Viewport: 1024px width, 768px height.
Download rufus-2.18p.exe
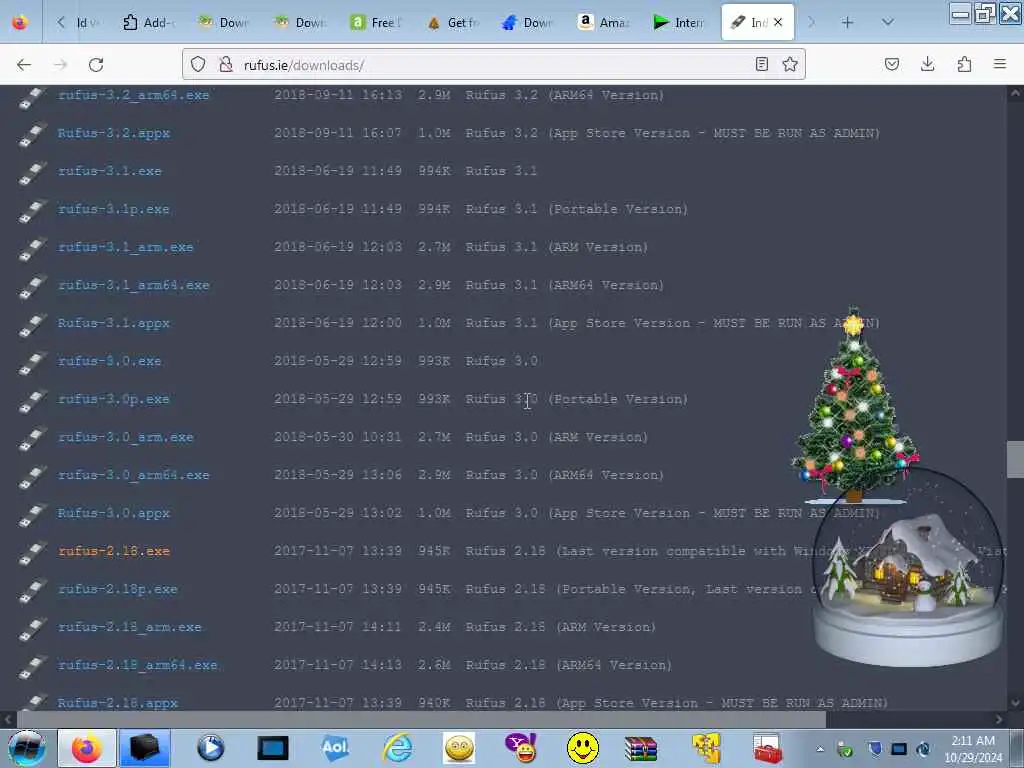coord(118,589)
